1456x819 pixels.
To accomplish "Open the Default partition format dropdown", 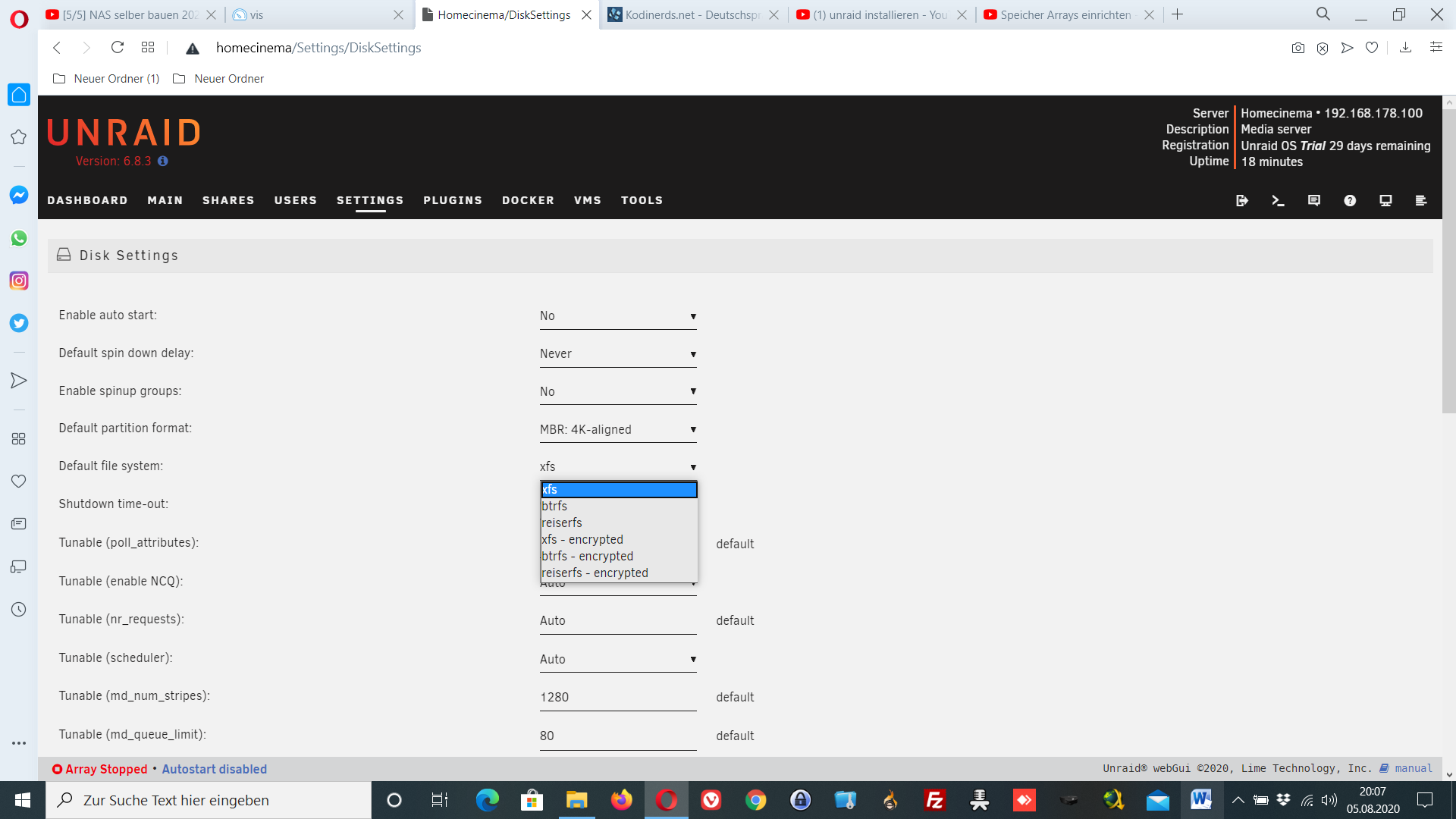I will 618,429.
